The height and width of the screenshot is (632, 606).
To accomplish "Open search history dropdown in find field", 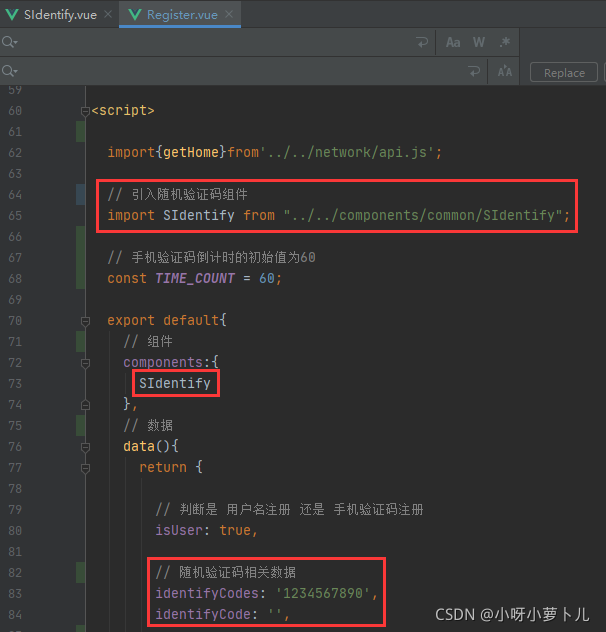I will pos(10,42).
